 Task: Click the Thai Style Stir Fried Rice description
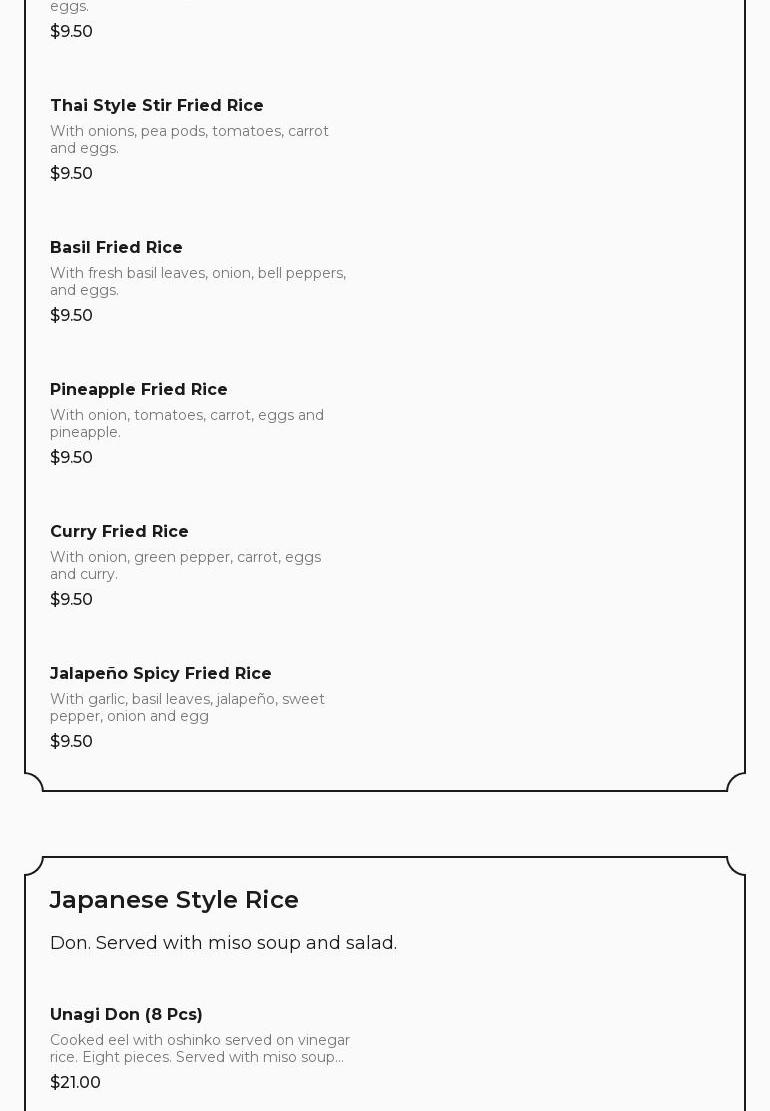[189, 139]
